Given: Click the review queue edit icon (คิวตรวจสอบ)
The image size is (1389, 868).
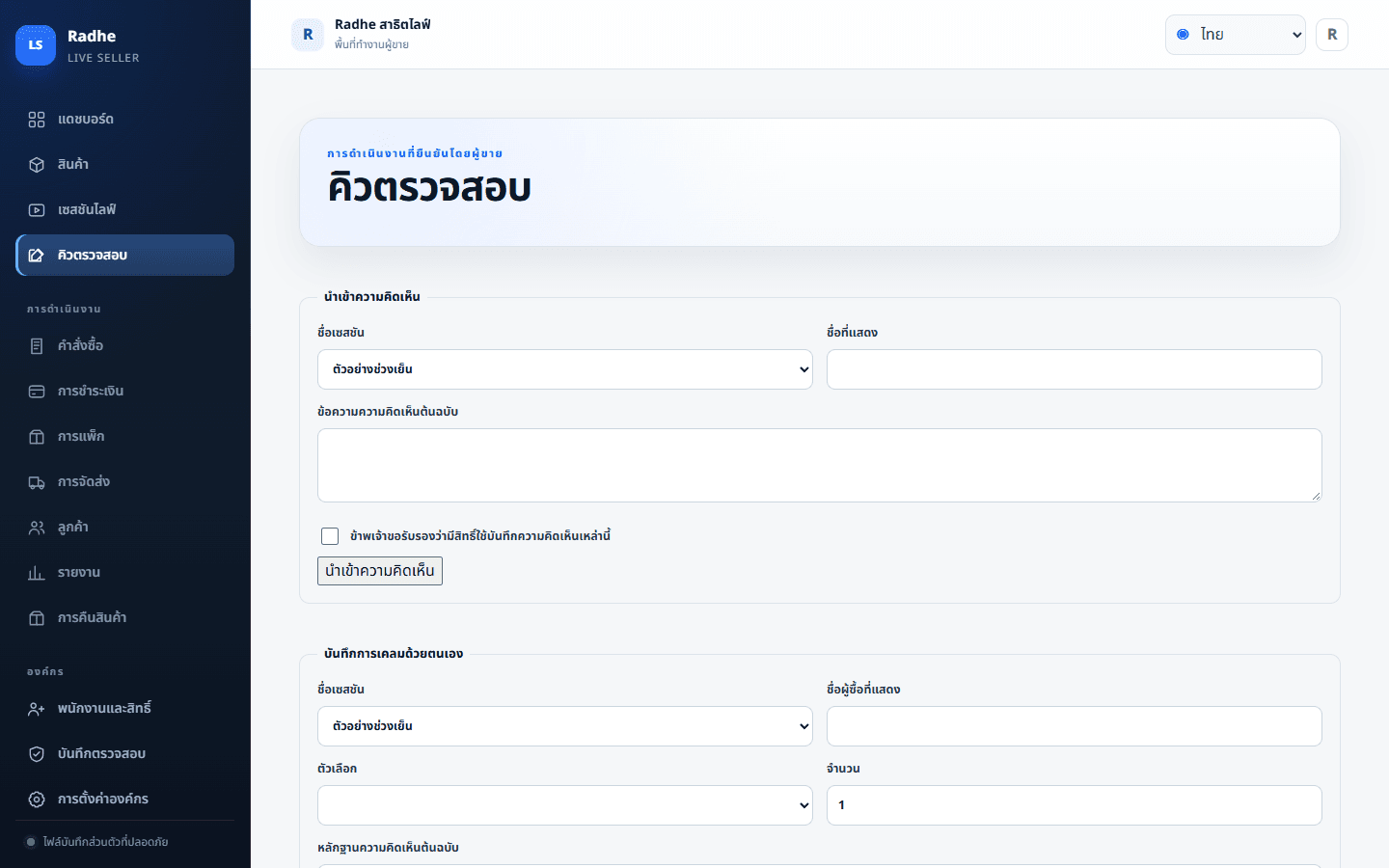Looking at the screenshot, I should (x=37, y=256).
